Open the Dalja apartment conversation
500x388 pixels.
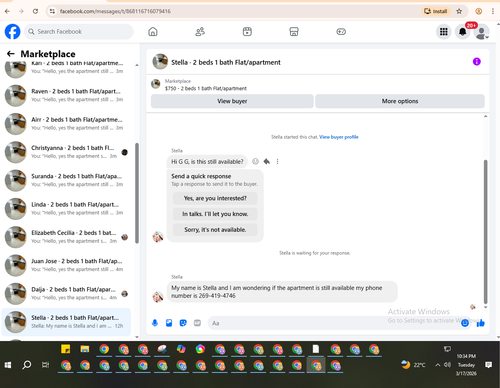(67, 293)
